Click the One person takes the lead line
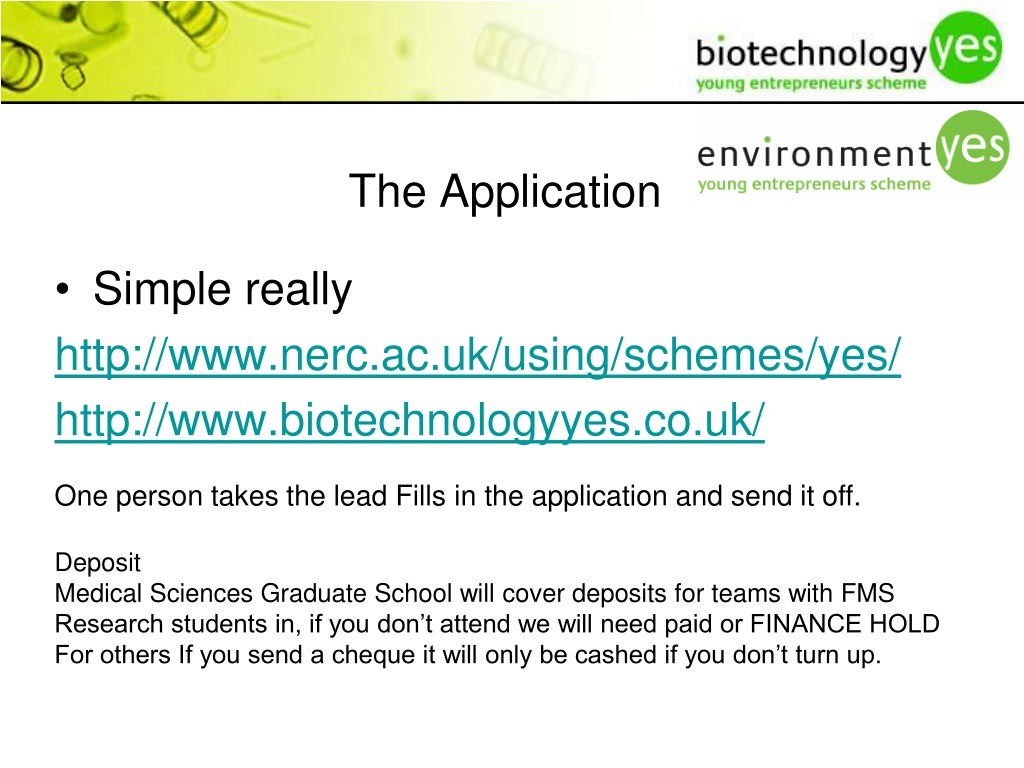 pyautogui.click(x=457, y=496)
